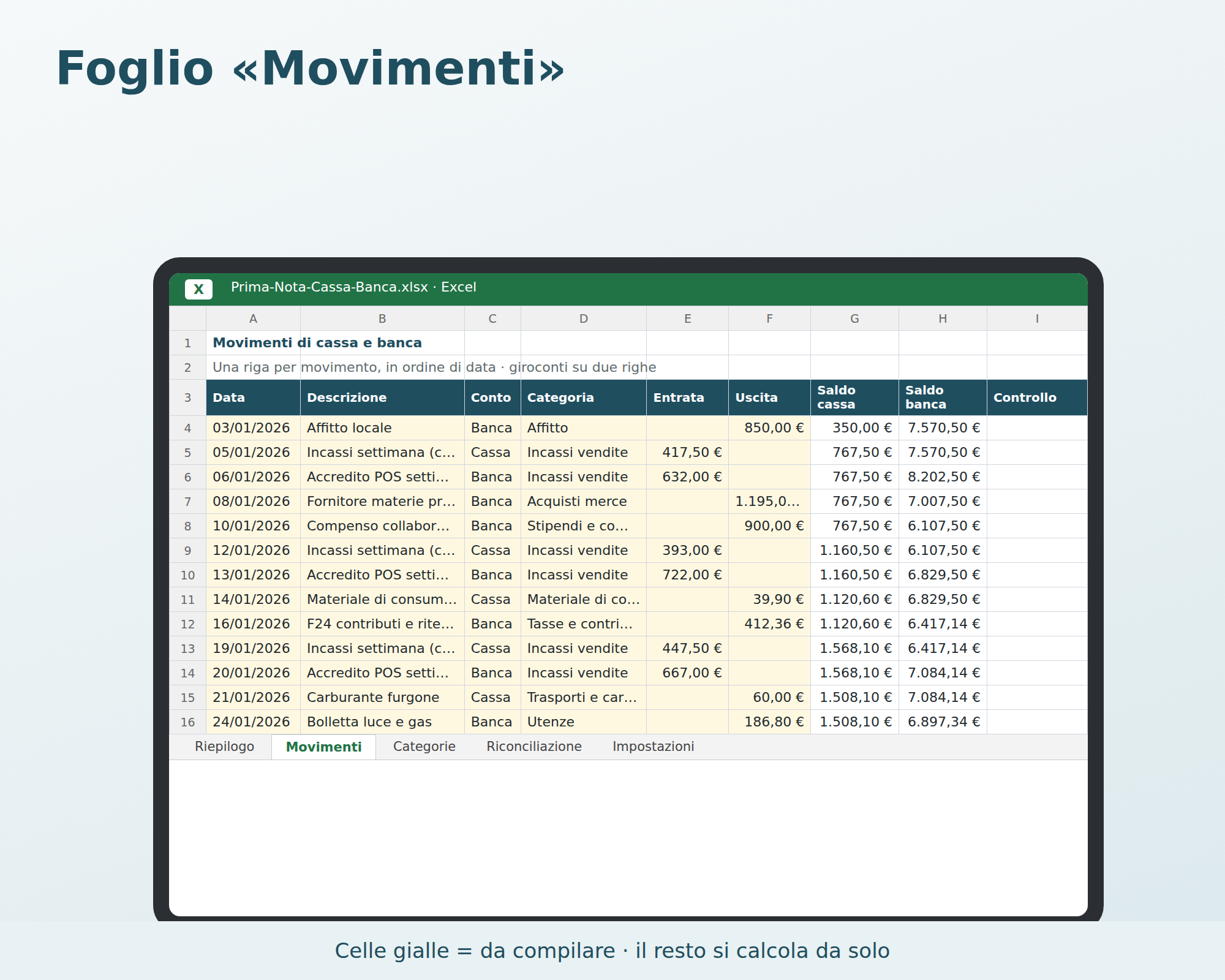Select the 'Compenso collabor…' description cell
Viewport: 1225px width, 980px height.
coord(382,526)
